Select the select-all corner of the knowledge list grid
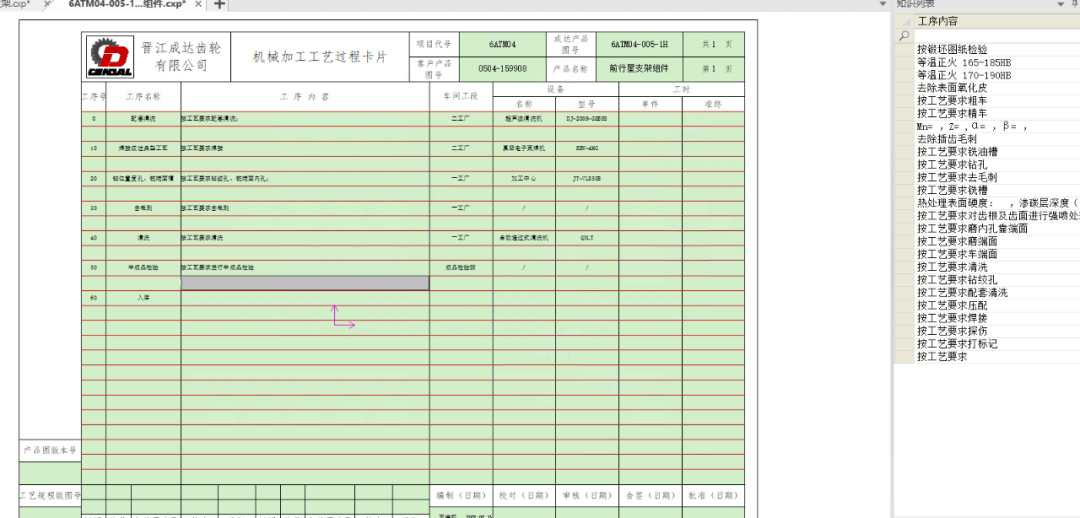Viewport: 1080px width, 518px height. click(904, 21)
